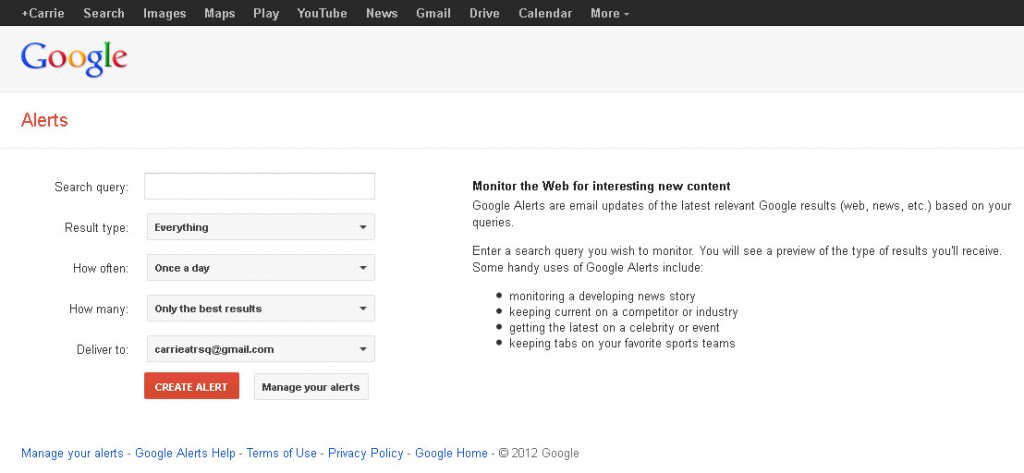Open the How many dropdown
Screen dimensions: 1024x473
[x=261, y=308]
